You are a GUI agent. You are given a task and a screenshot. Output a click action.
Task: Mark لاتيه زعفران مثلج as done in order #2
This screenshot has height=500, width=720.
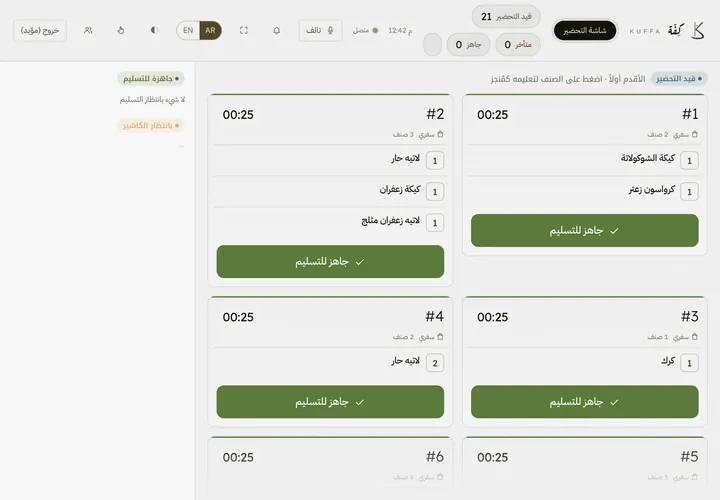coord(329,223)
